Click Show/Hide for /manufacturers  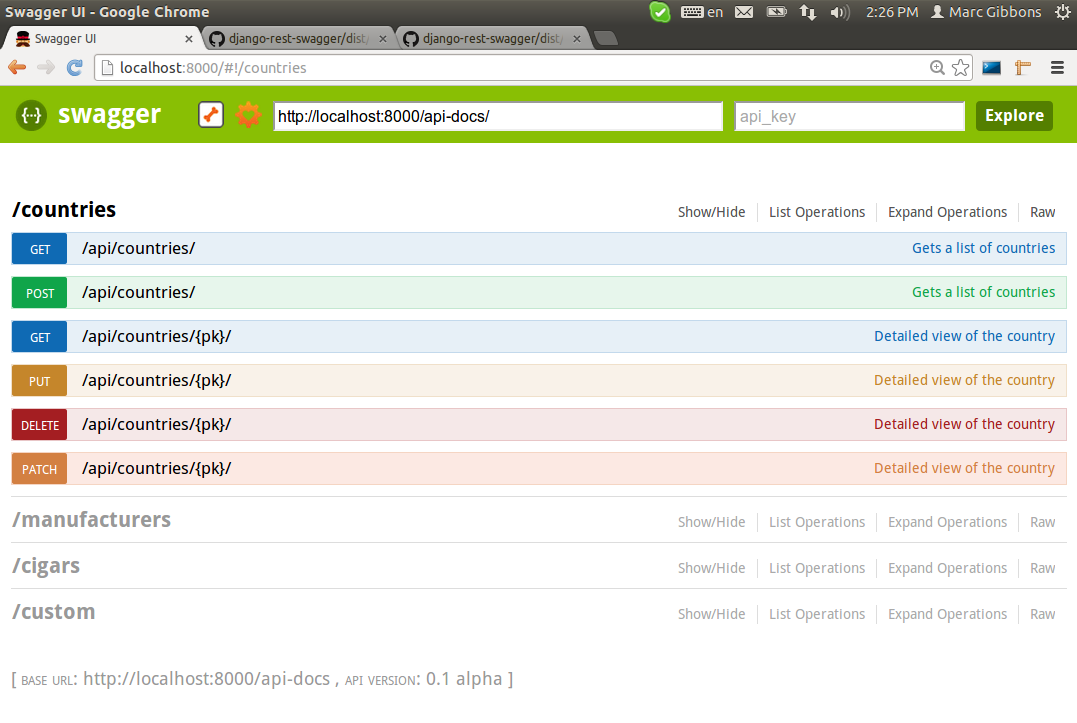click(x=711, y=522)
